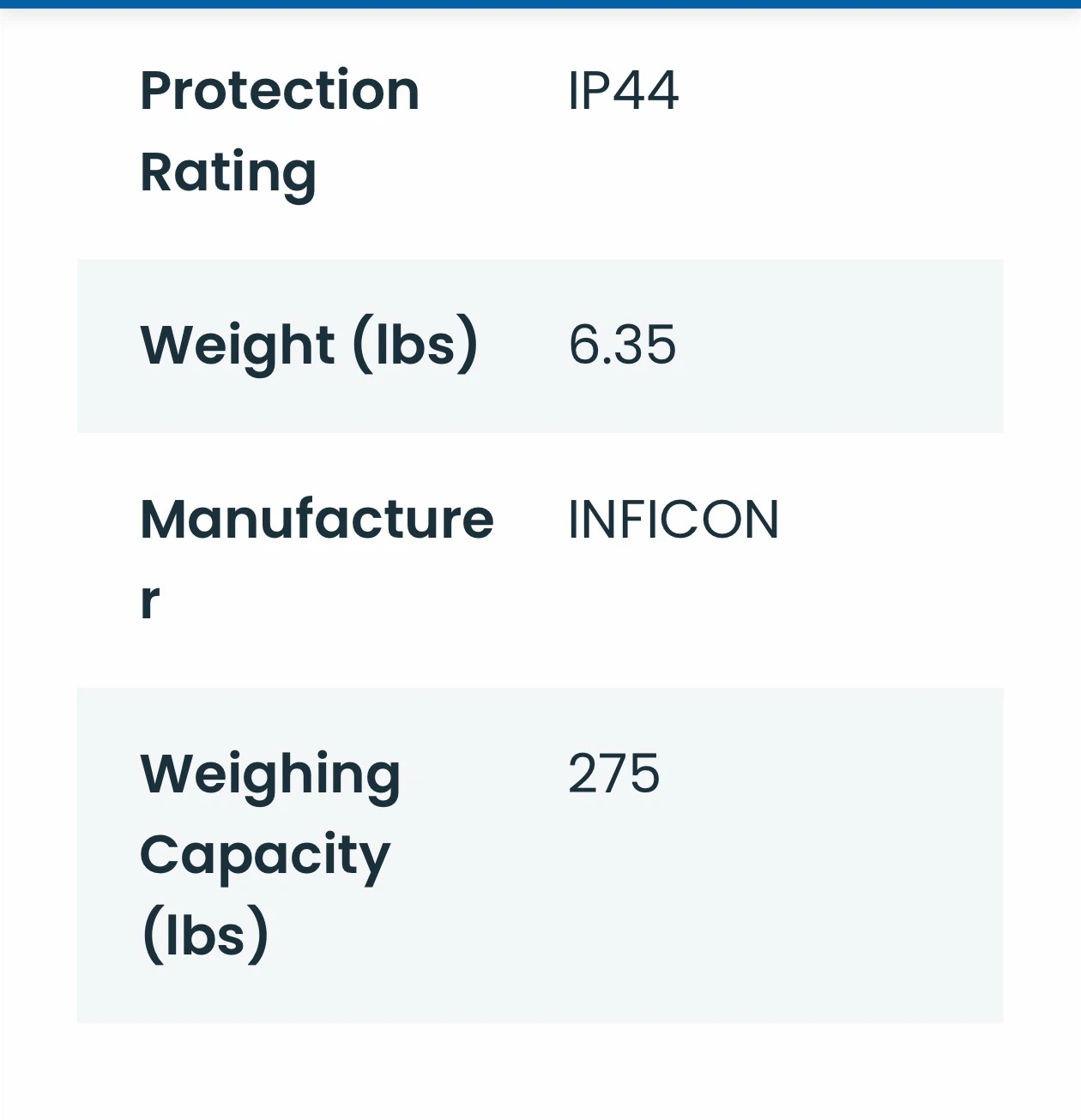
Task: Click the wrapped letter r of Manufacturer
Action: [149, 600]
